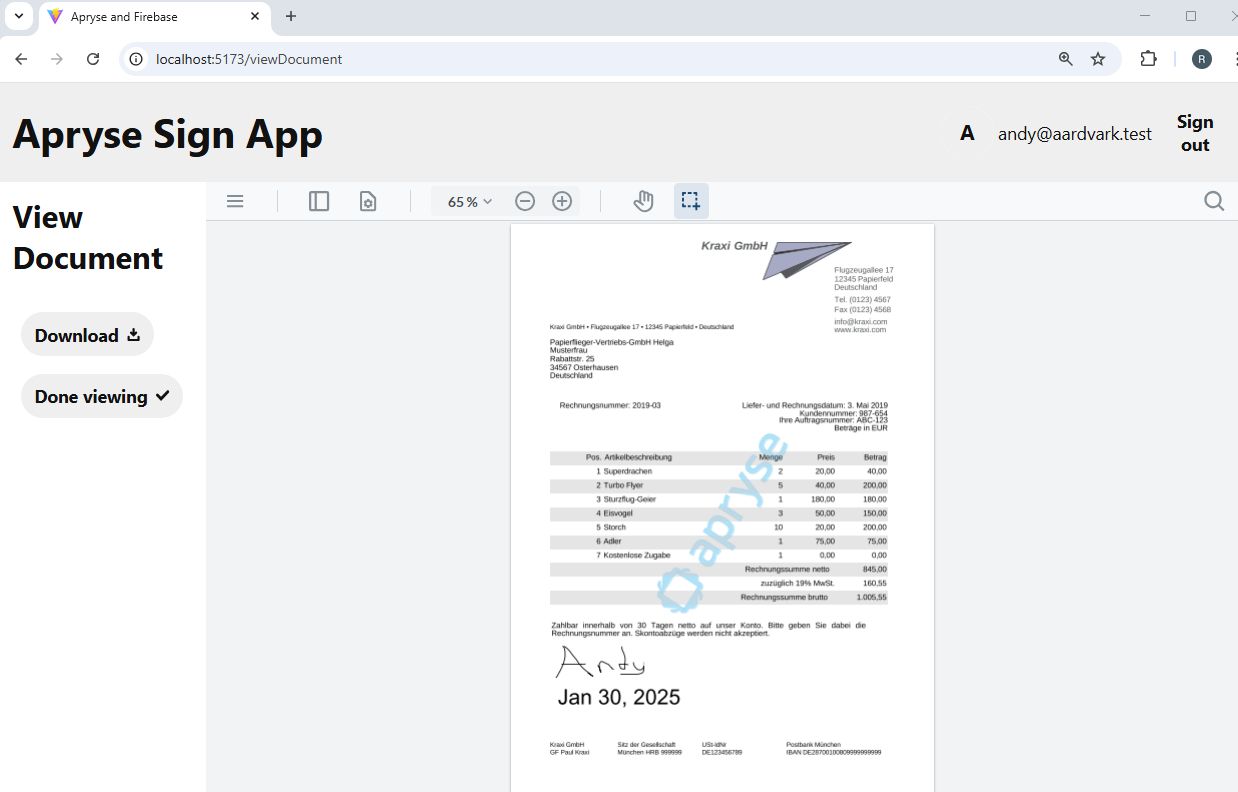
Task: Click the Jan 30, 2025 date text
Action: (x=619, y=697)
